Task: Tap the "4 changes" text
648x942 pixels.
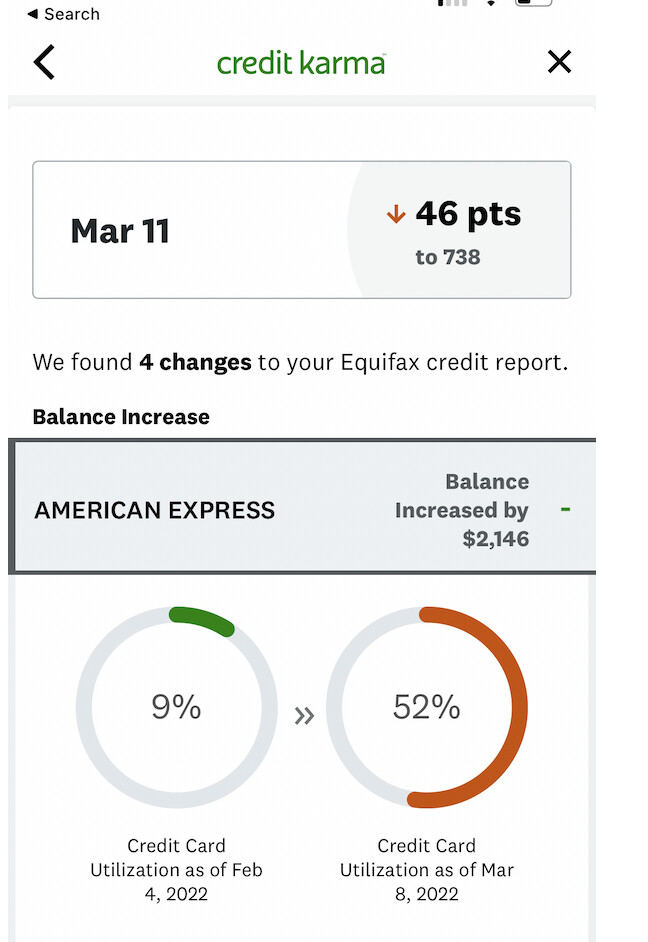Action: tap(195, 362)
